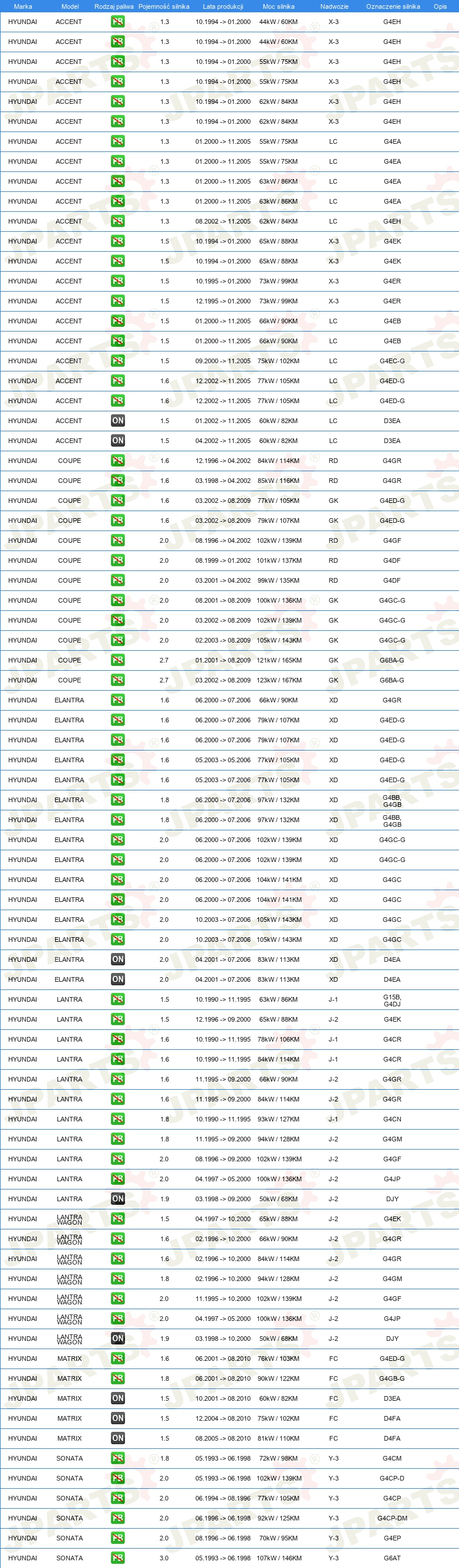Viewport: 459px width, 1568px height.
Task: Click petrol icon for LANTRA 78kW / 106KM row
Action: pos(117,1039)
